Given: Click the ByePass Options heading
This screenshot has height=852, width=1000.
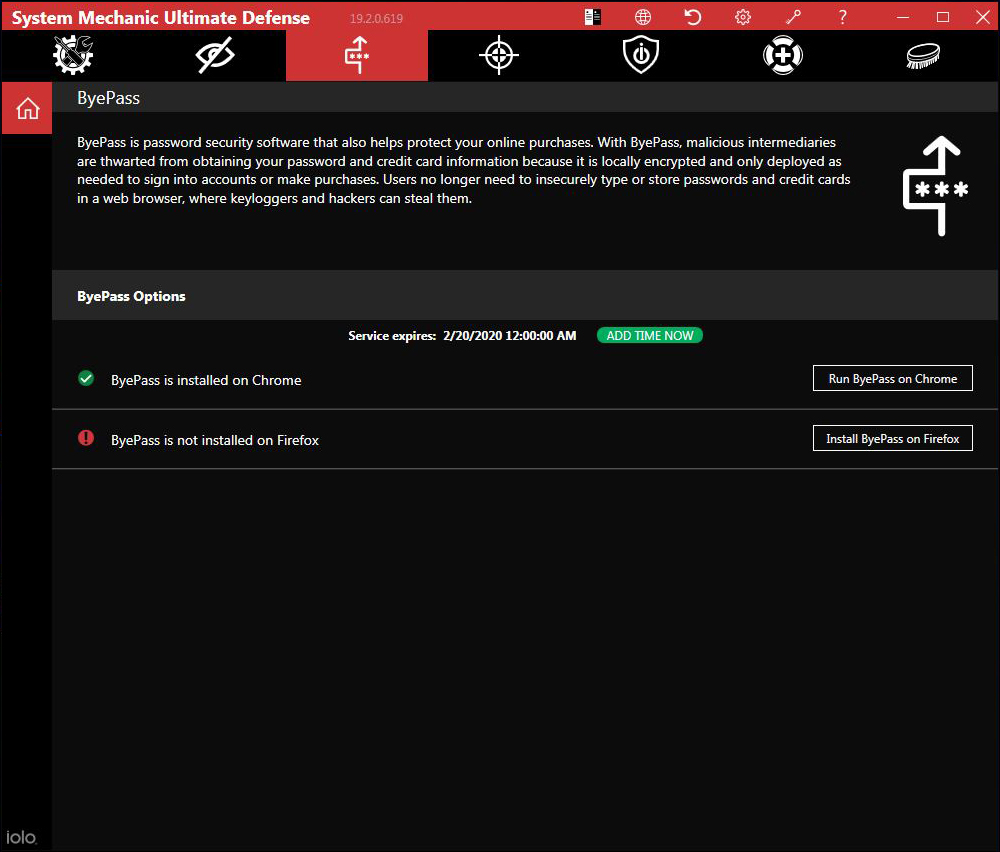Looking at the screenshot, I should [131, 296].
